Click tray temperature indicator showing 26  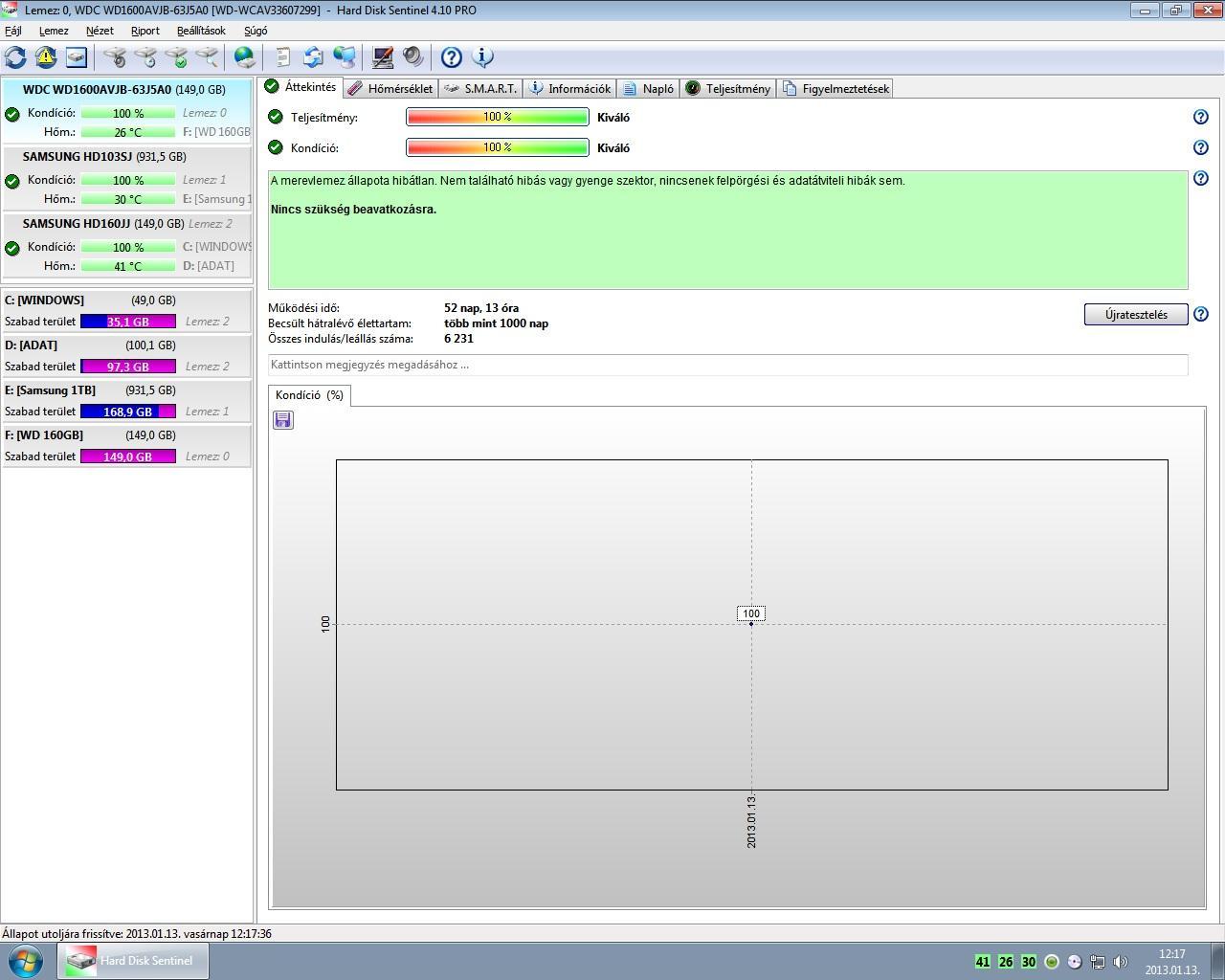click(1006, 962)
